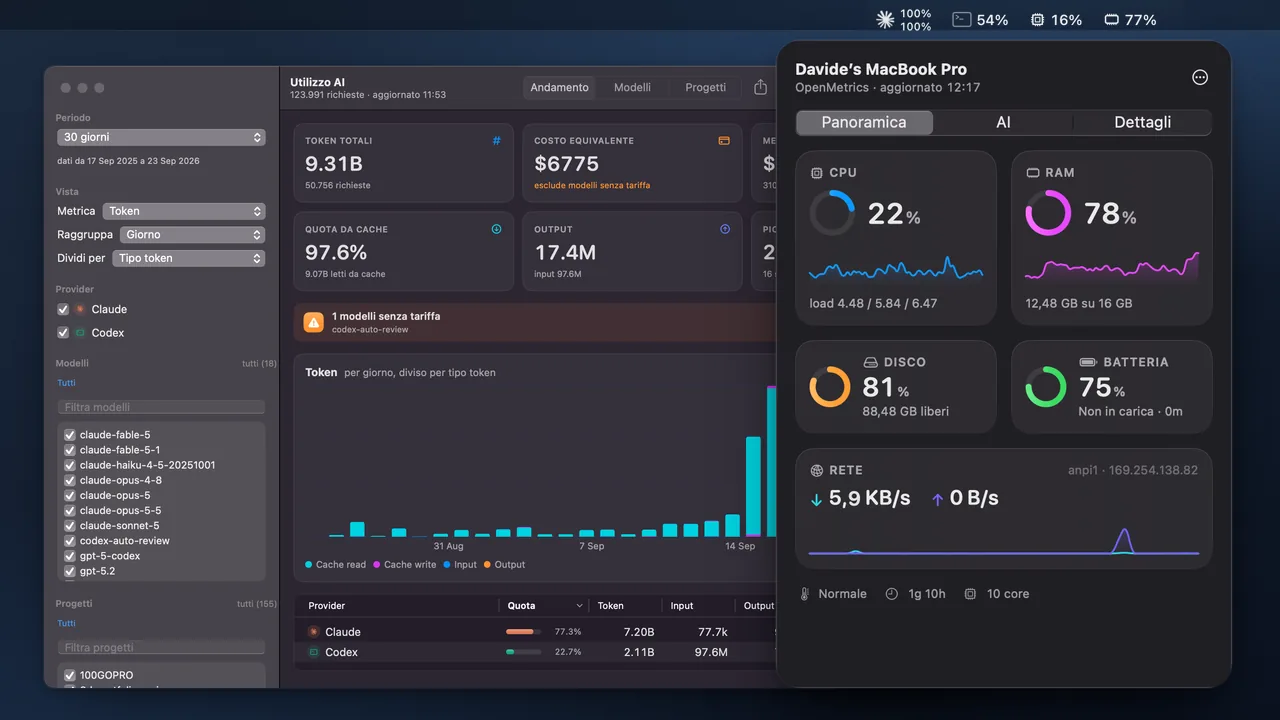Uncheck the 100GOPRO project checkbox
Image resolution: width=1280 pixels, height=720 pixels.
[x=70, y=676]
